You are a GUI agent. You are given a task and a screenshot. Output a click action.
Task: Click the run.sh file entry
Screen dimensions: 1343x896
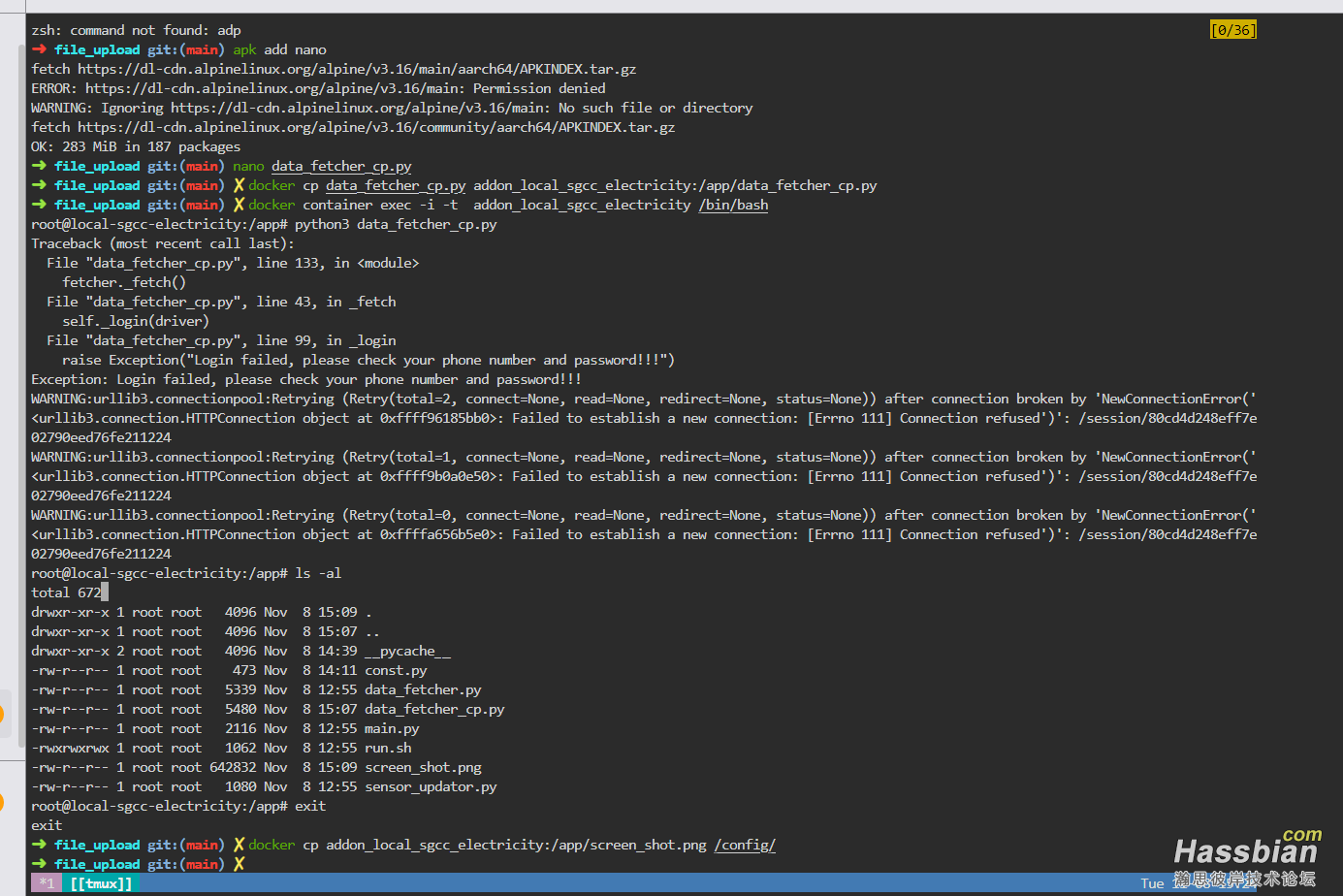[388, 748]
